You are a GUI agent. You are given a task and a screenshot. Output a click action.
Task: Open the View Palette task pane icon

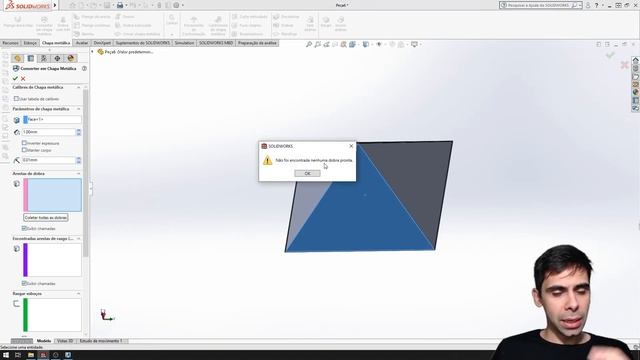636,84
